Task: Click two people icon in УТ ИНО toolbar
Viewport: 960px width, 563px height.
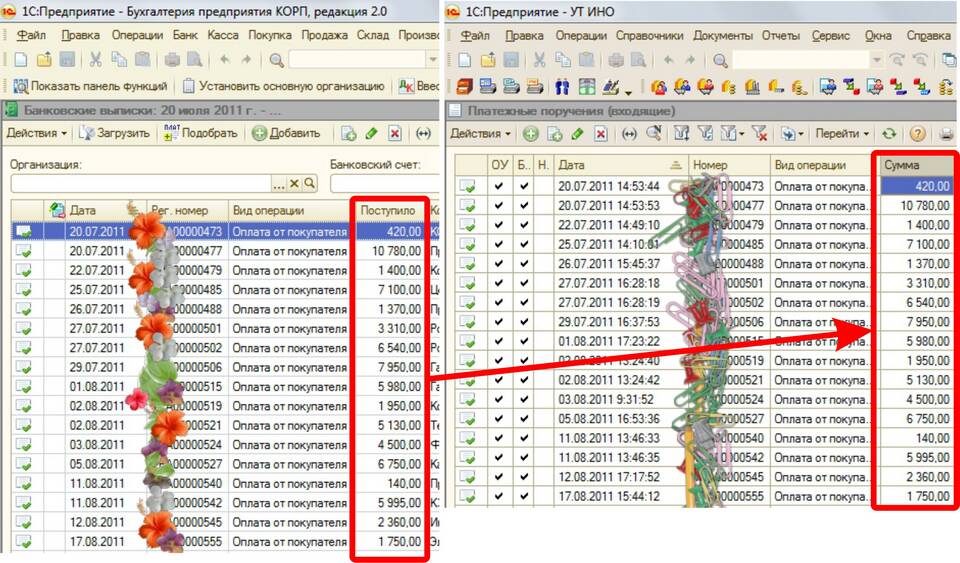Action: [562, 86]
